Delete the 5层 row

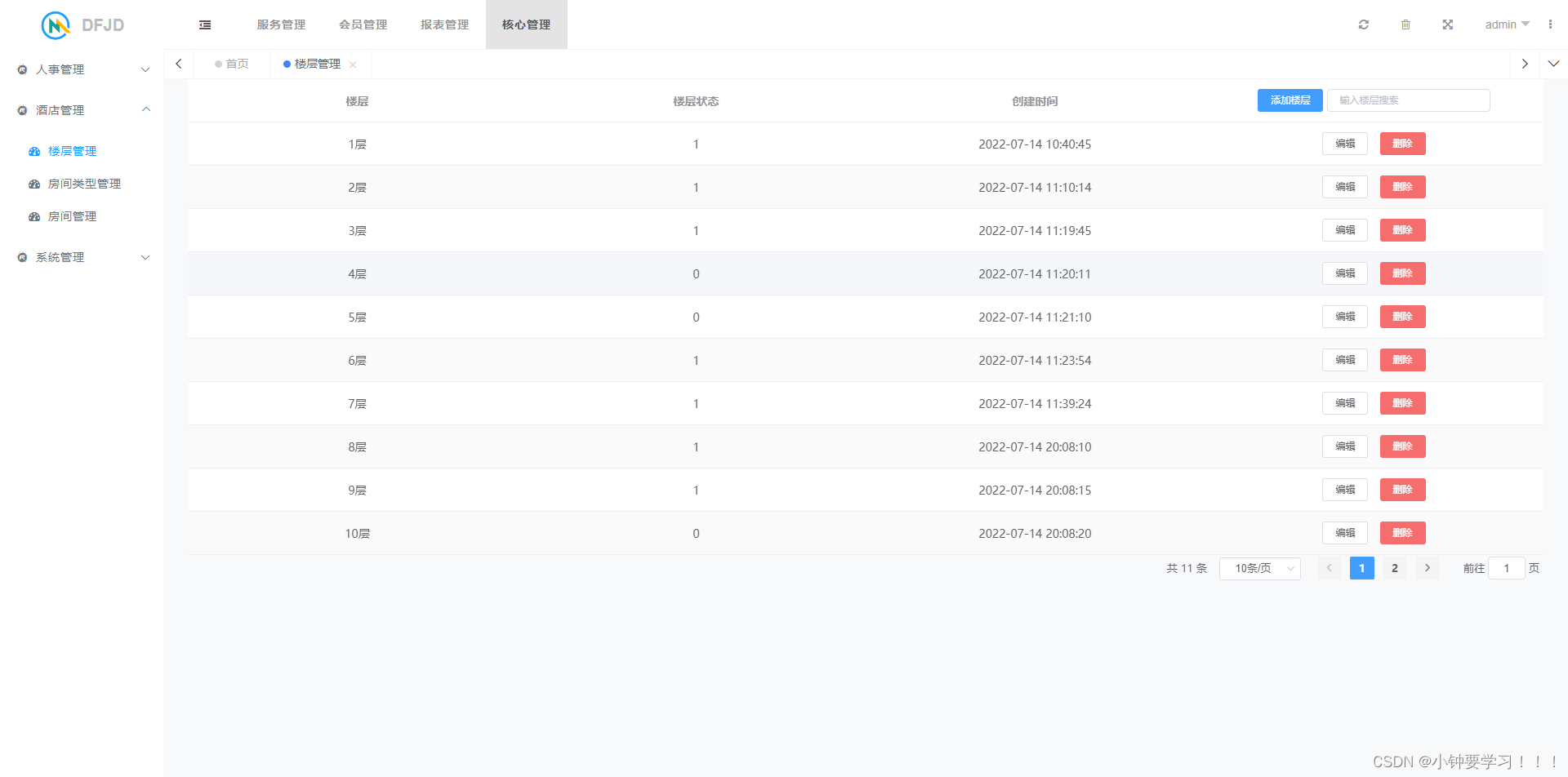[x=1402, y=317]
